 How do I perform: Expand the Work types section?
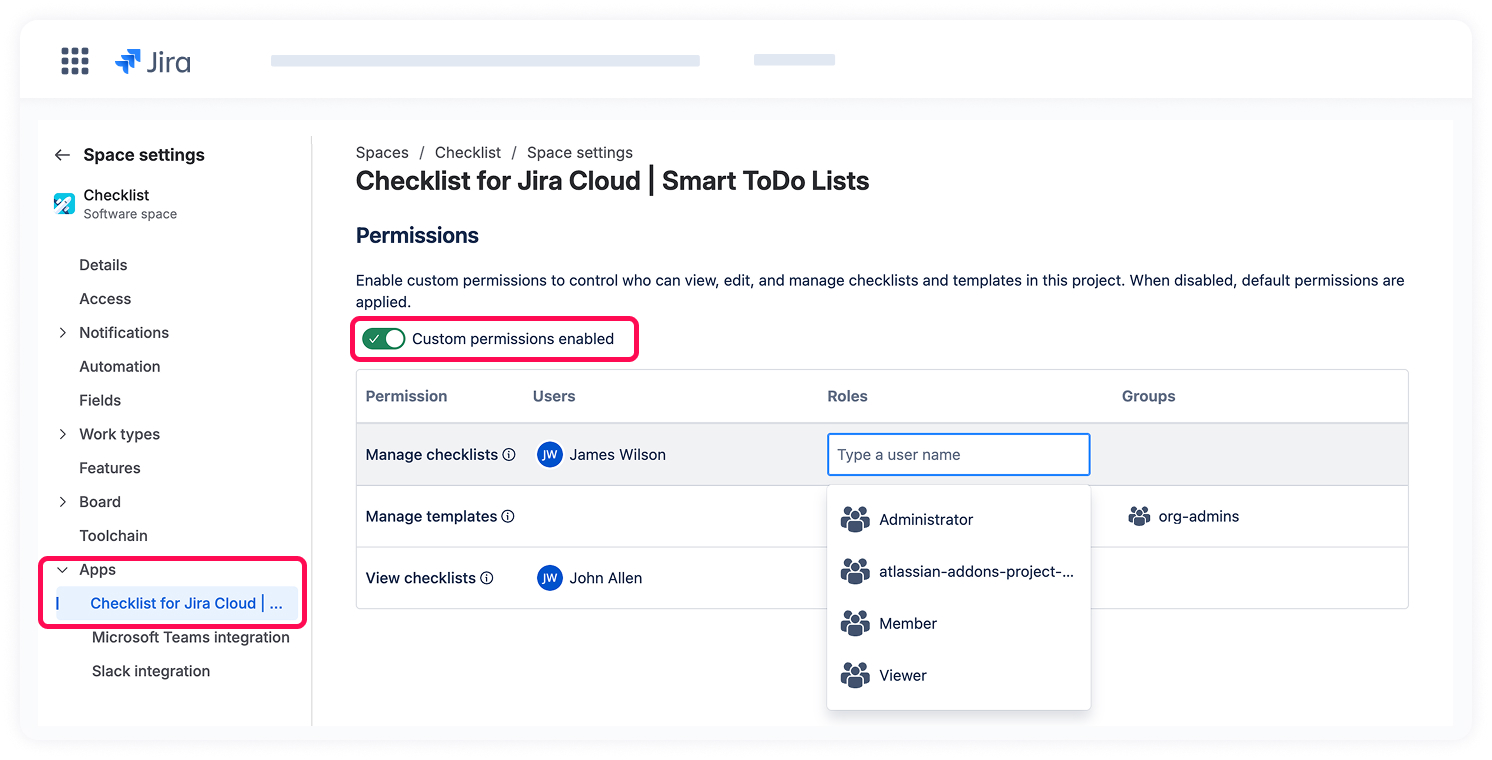coord(63,434)
